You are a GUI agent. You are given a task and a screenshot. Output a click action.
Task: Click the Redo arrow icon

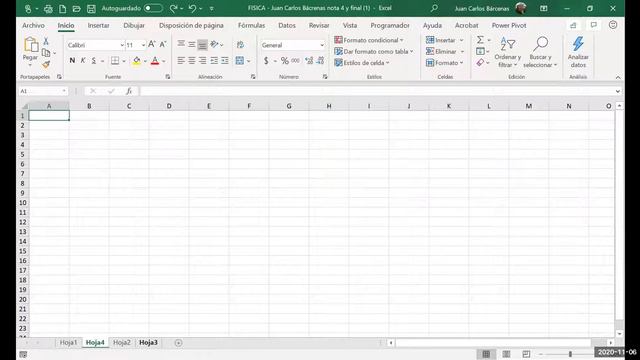173,9
